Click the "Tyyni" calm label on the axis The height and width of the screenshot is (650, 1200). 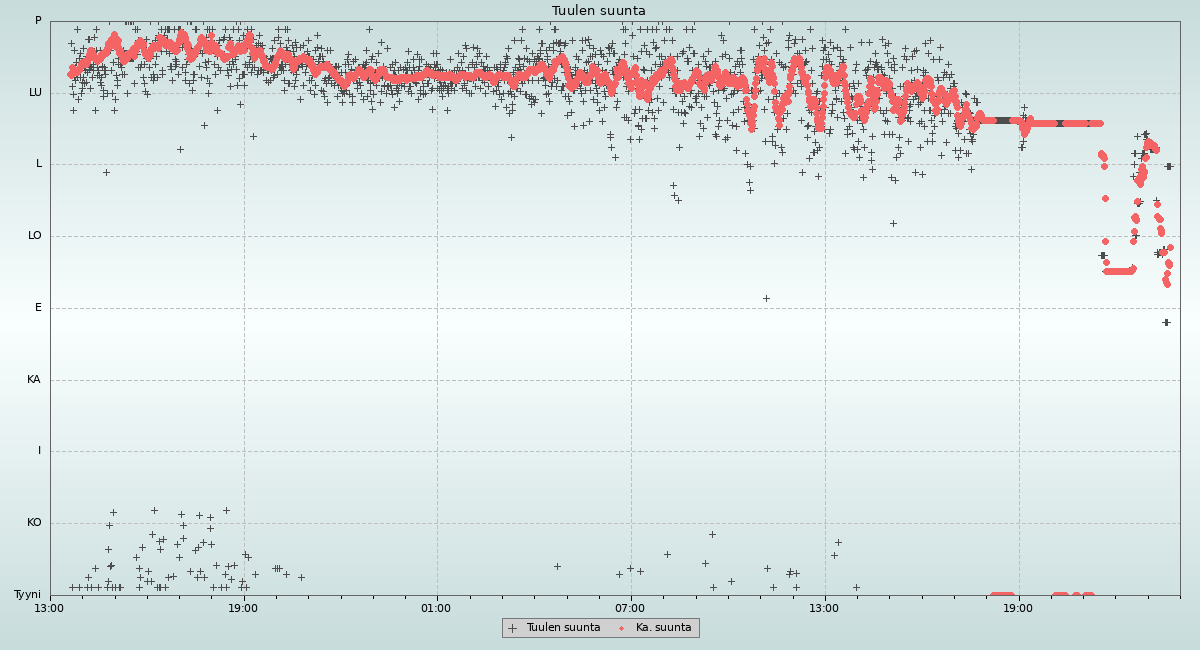pos(27,595)
